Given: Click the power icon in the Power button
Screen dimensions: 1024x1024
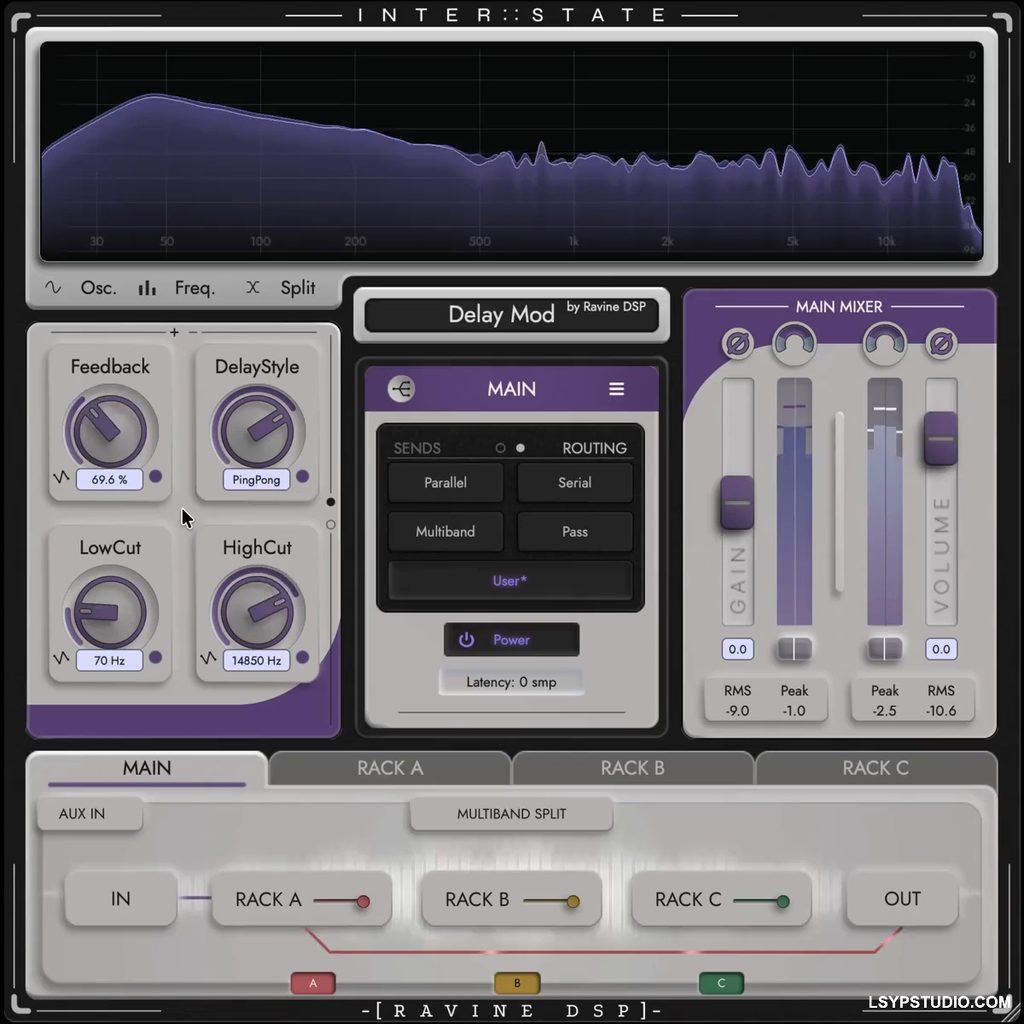Looking at the screenshot, I should click(x=466, y=640).
